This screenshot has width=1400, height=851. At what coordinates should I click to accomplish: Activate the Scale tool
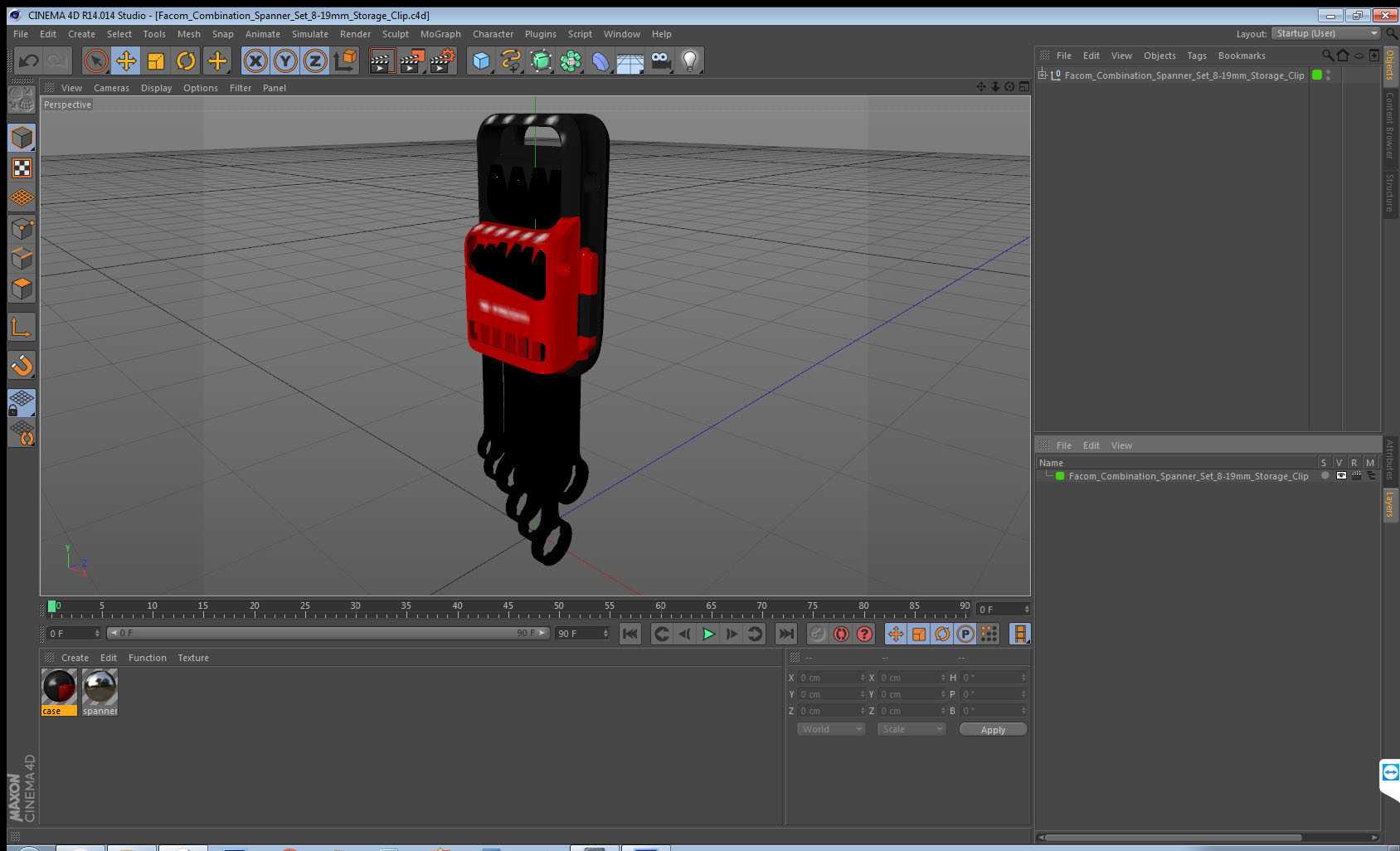(156, 61)
